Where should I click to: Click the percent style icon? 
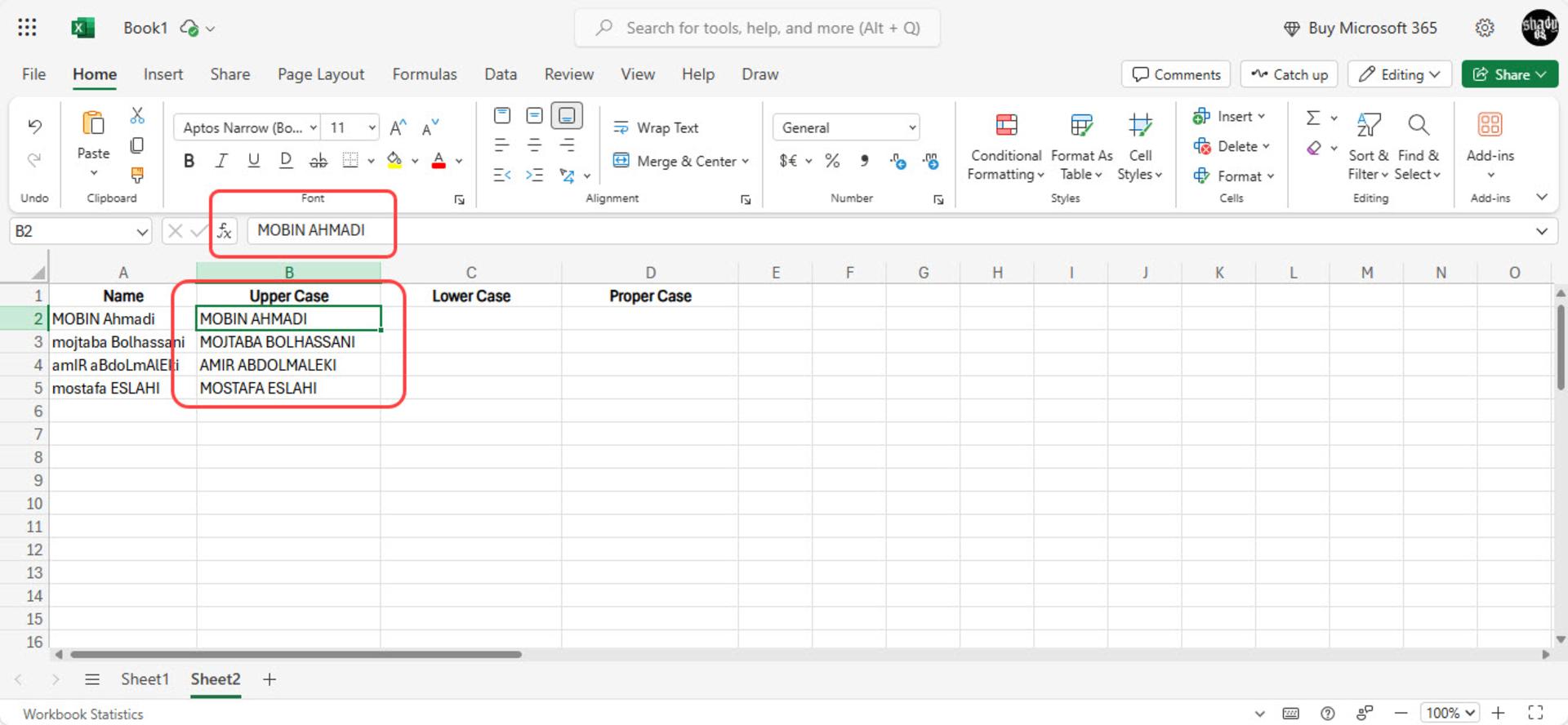tap(832, 161)
